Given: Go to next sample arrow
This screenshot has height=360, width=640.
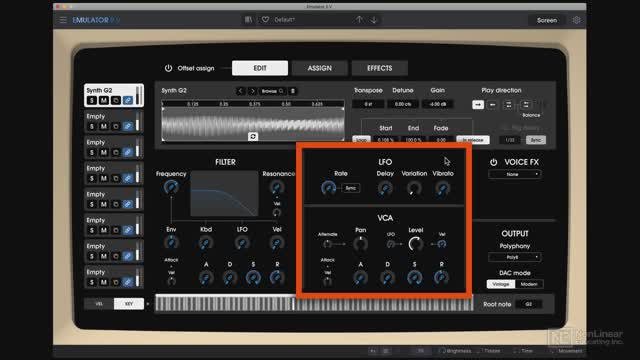Looking at the screenshot, I should [x=252, y=91].
